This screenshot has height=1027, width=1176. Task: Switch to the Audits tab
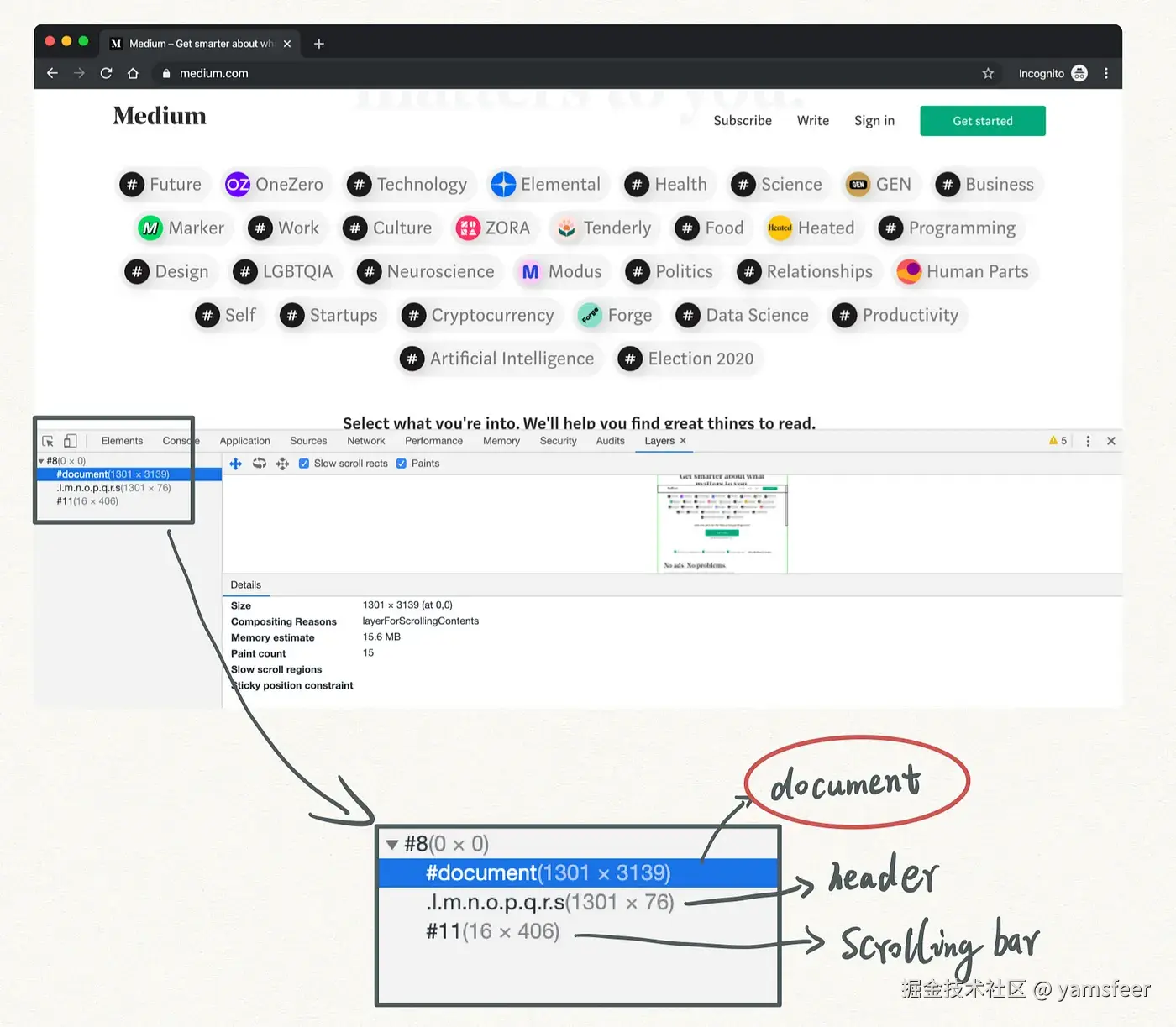point(610,441)
